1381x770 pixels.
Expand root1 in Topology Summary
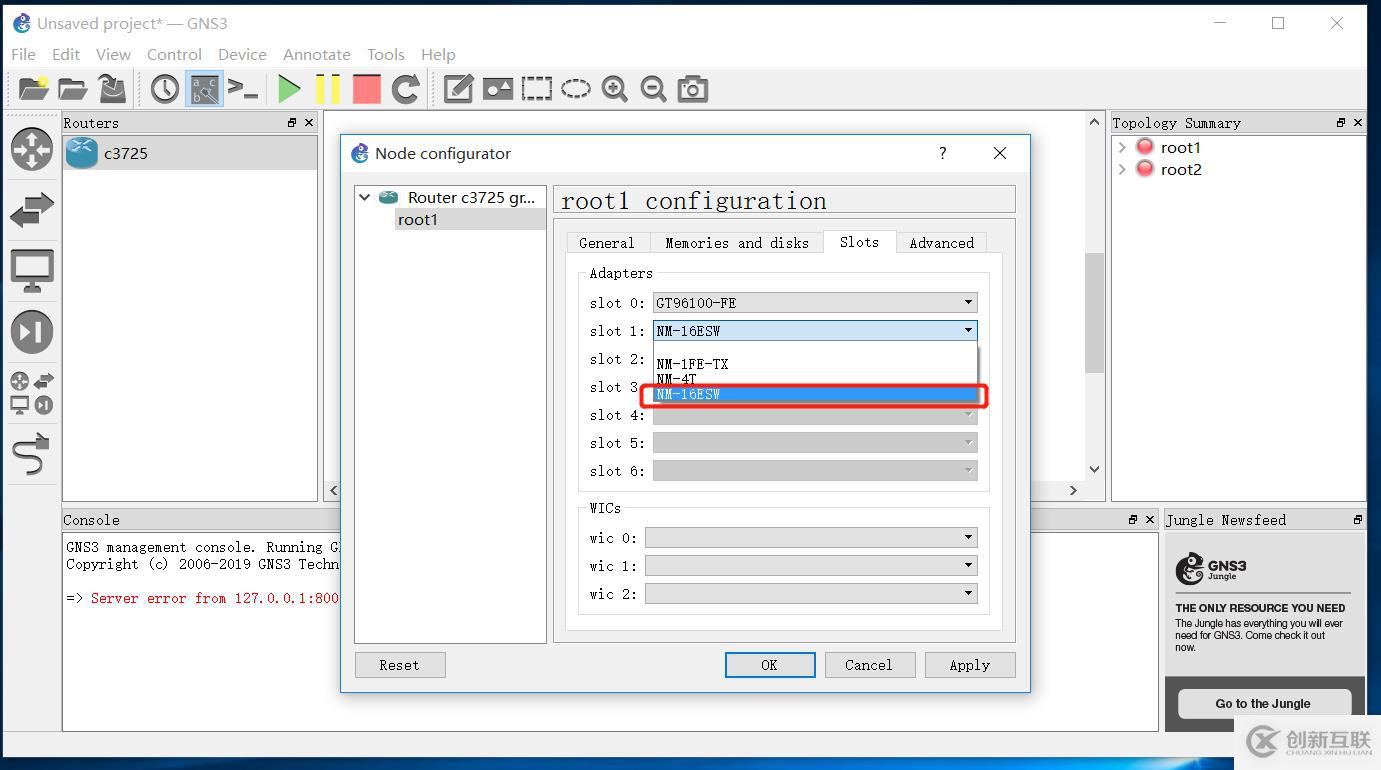click(x=1122, y=147)
